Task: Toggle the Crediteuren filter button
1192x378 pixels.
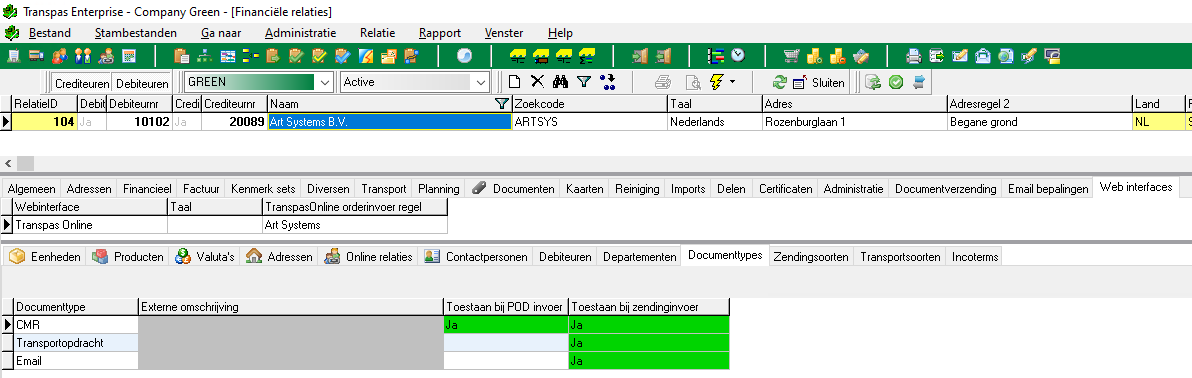Action: (82, 82)
